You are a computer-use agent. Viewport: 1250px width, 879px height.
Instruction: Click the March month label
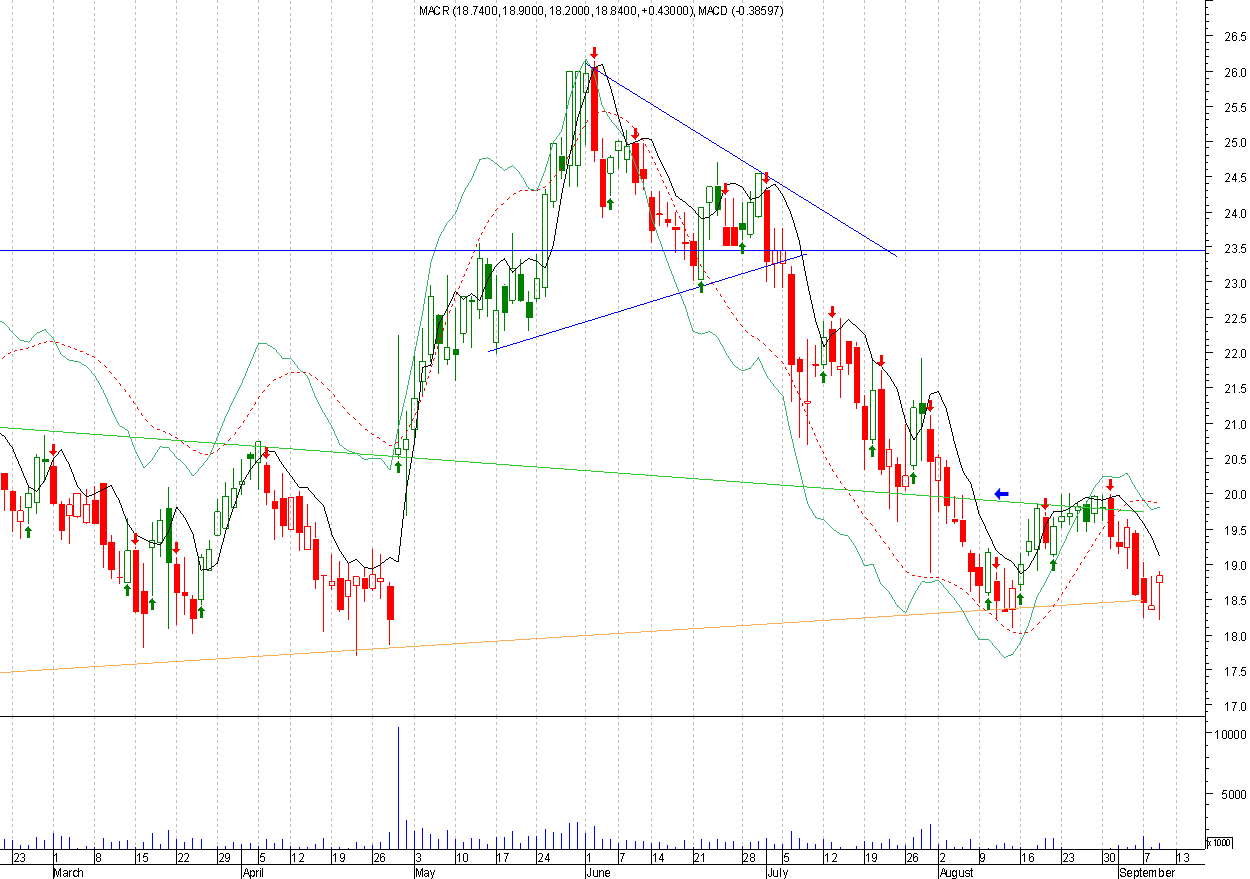[x=69, y=872]
